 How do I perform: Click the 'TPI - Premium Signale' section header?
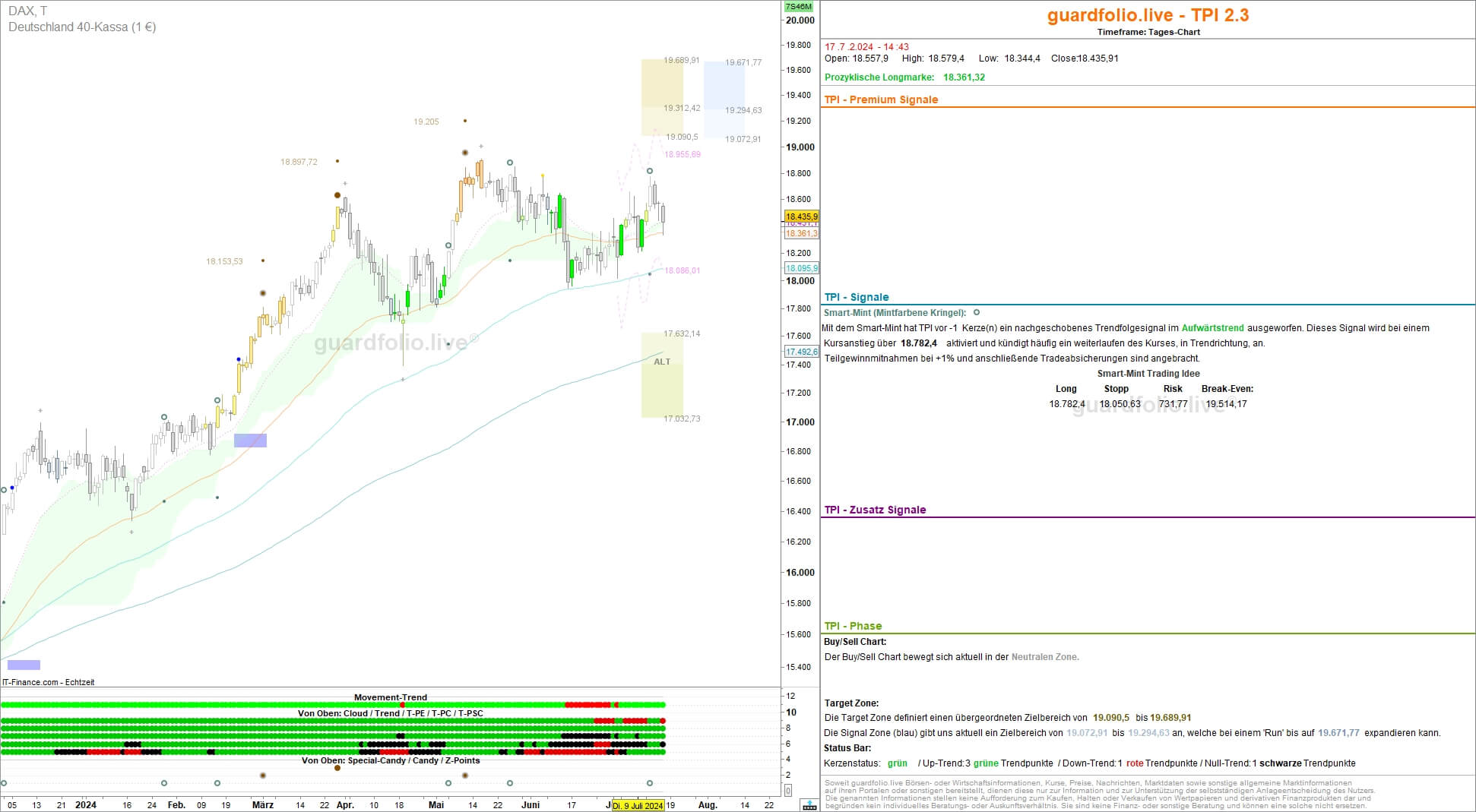[881, 100]
